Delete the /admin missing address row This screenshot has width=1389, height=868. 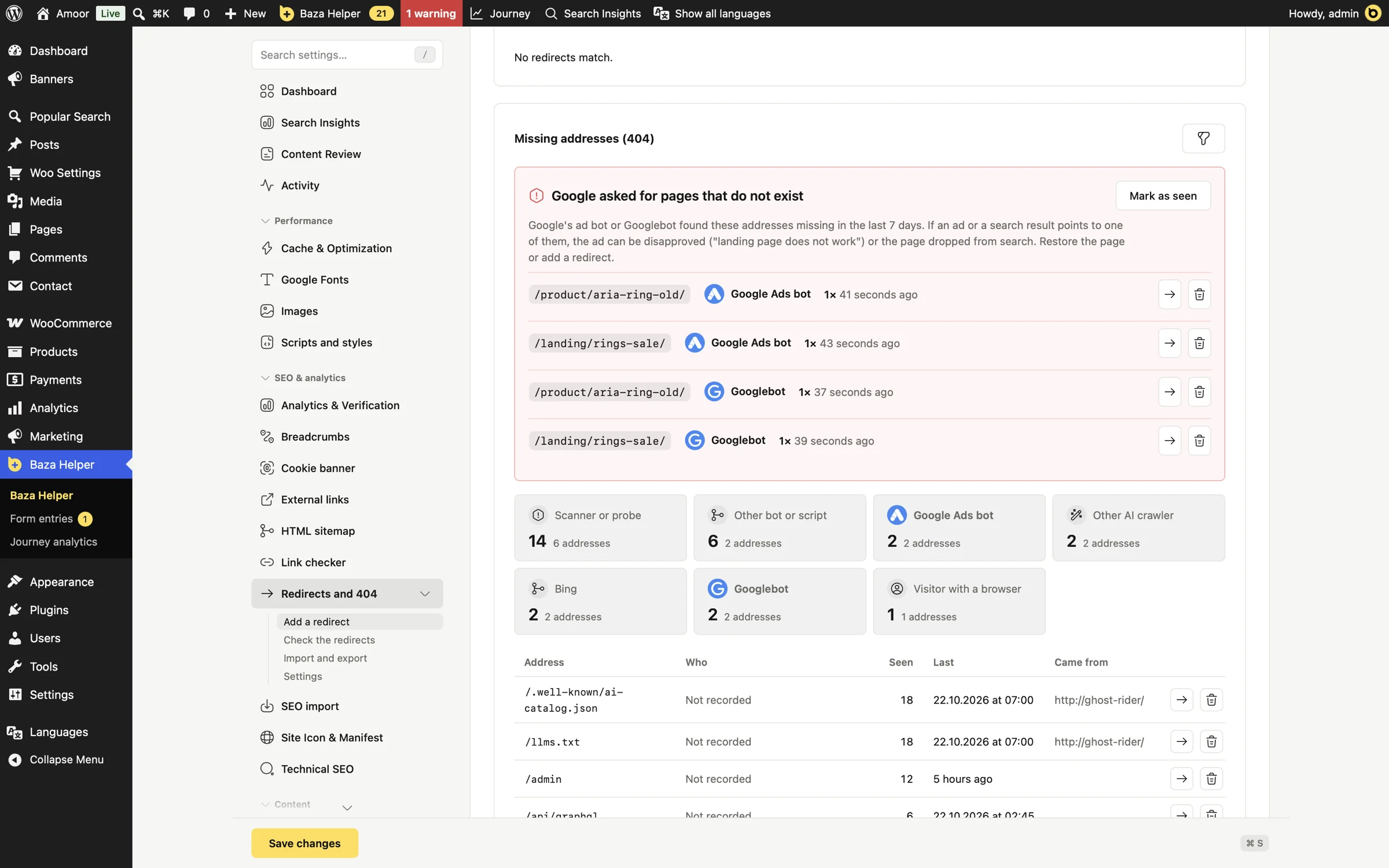tap(1211, 779)
